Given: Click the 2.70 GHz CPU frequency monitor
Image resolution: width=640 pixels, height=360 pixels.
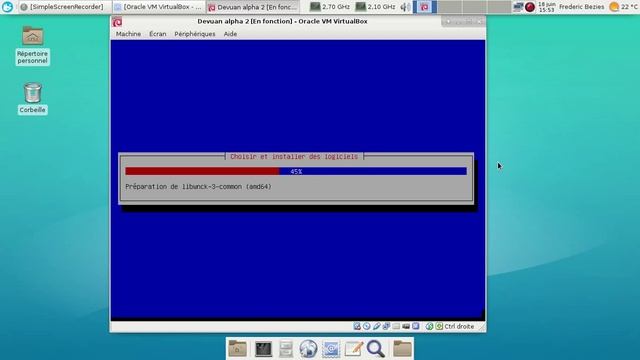Looking at the screenshot, I should pyautogui.click(x=330, y=7).
